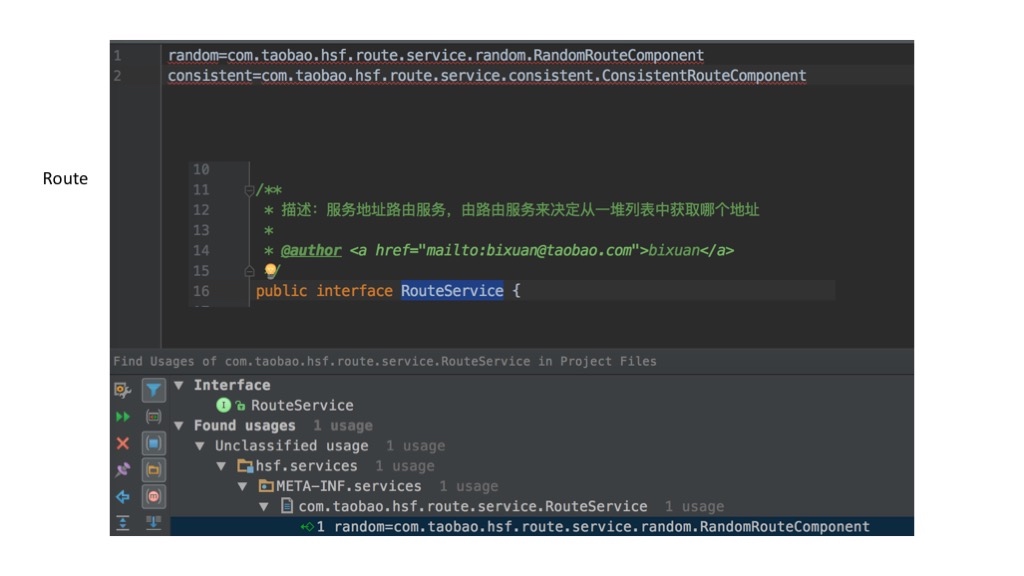Close the results with the red X icon
The width and height of the screenshot is (1024, 576).
click(122, 443)
